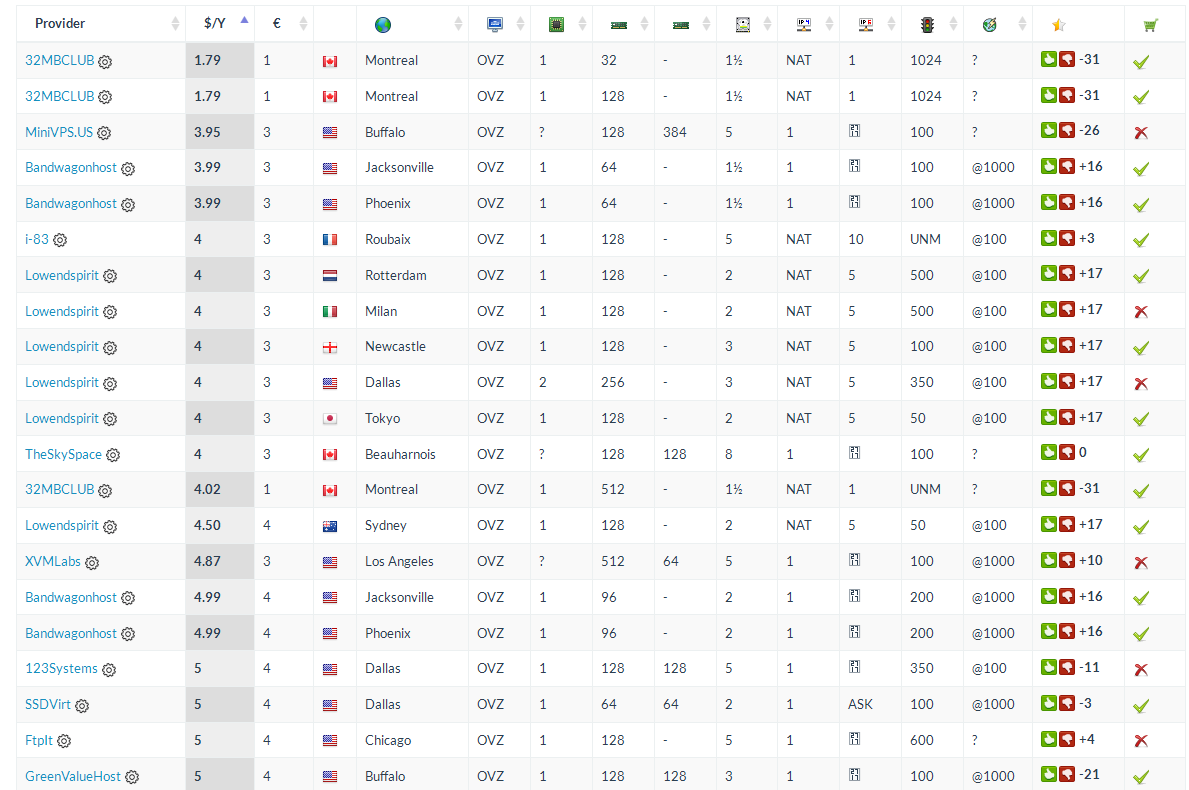The width and height of the screenshot is (1189, 790).
Task: Thumbs up the Lowendspirit Sydney offer
Action: point(1049,524)
